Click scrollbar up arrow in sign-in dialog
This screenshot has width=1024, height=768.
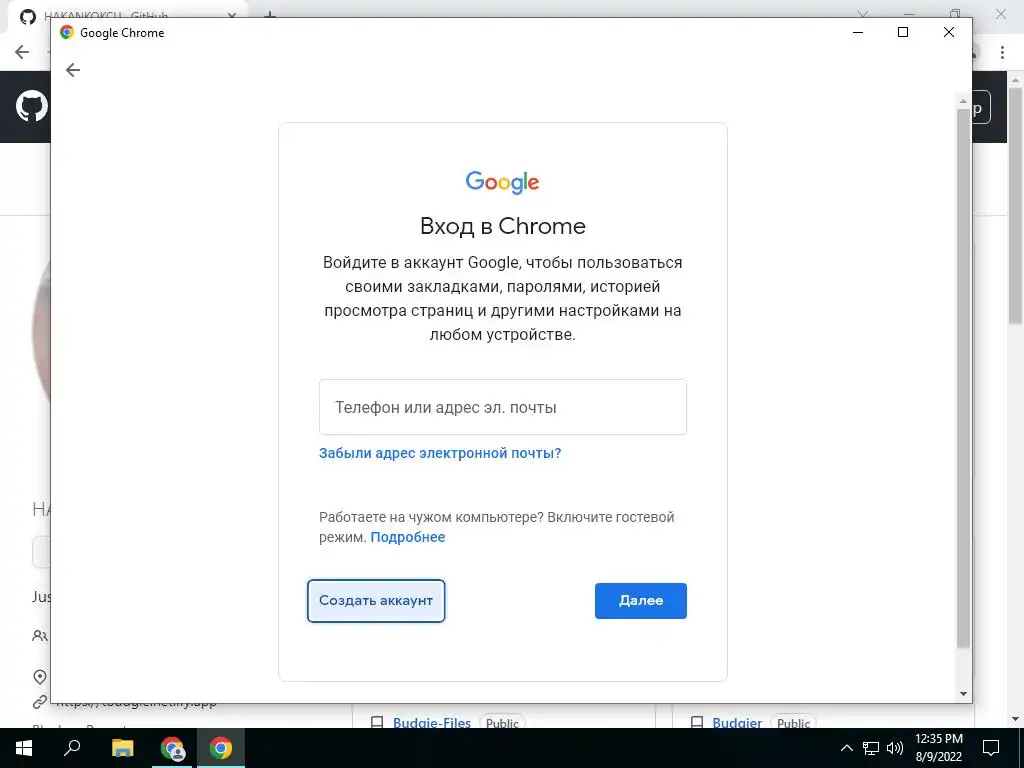point(963,101)
